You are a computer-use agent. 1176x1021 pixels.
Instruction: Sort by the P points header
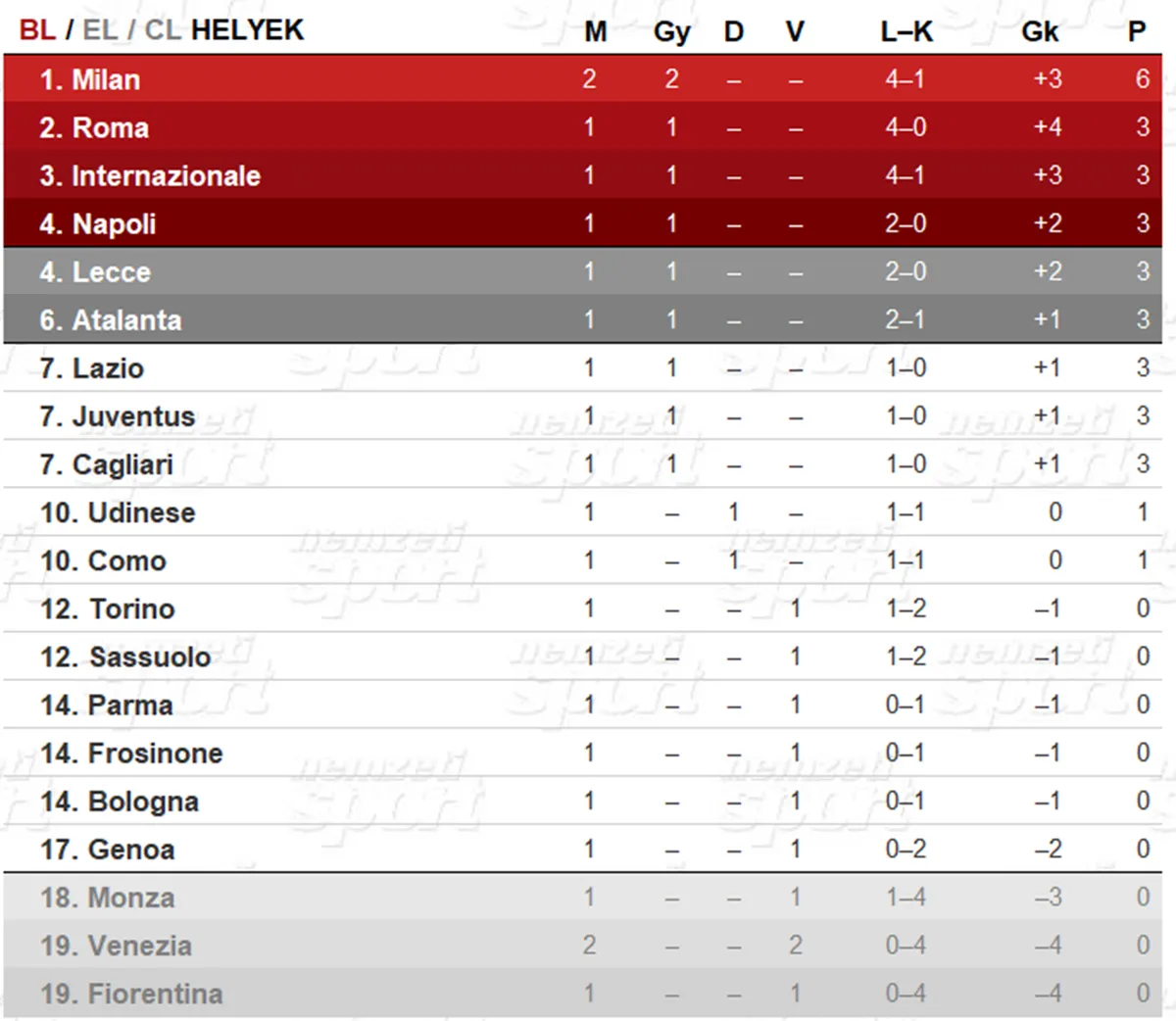[x=1137, y=32]
